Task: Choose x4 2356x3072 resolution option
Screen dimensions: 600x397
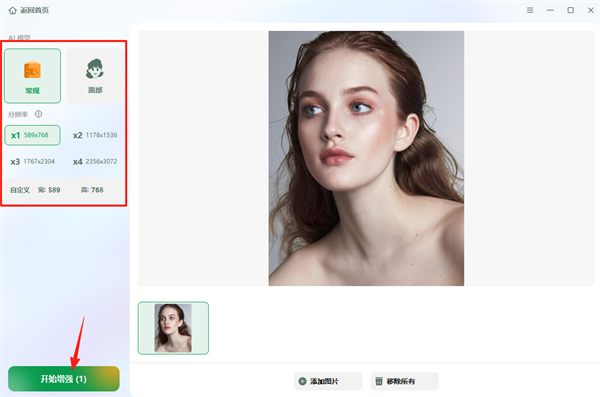Action: [95, 162]
